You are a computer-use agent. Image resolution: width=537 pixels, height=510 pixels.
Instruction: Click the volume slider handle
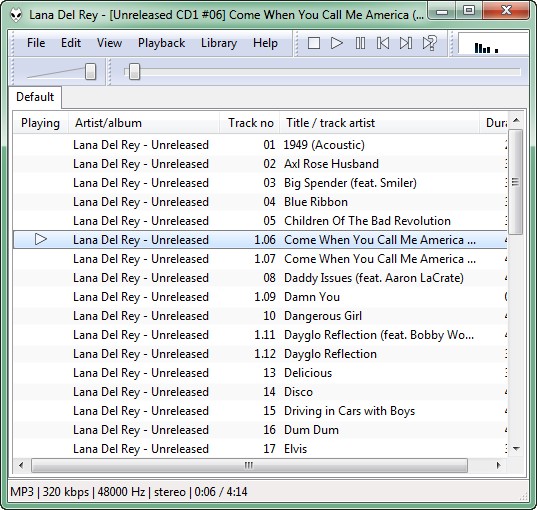click(90, 71)
